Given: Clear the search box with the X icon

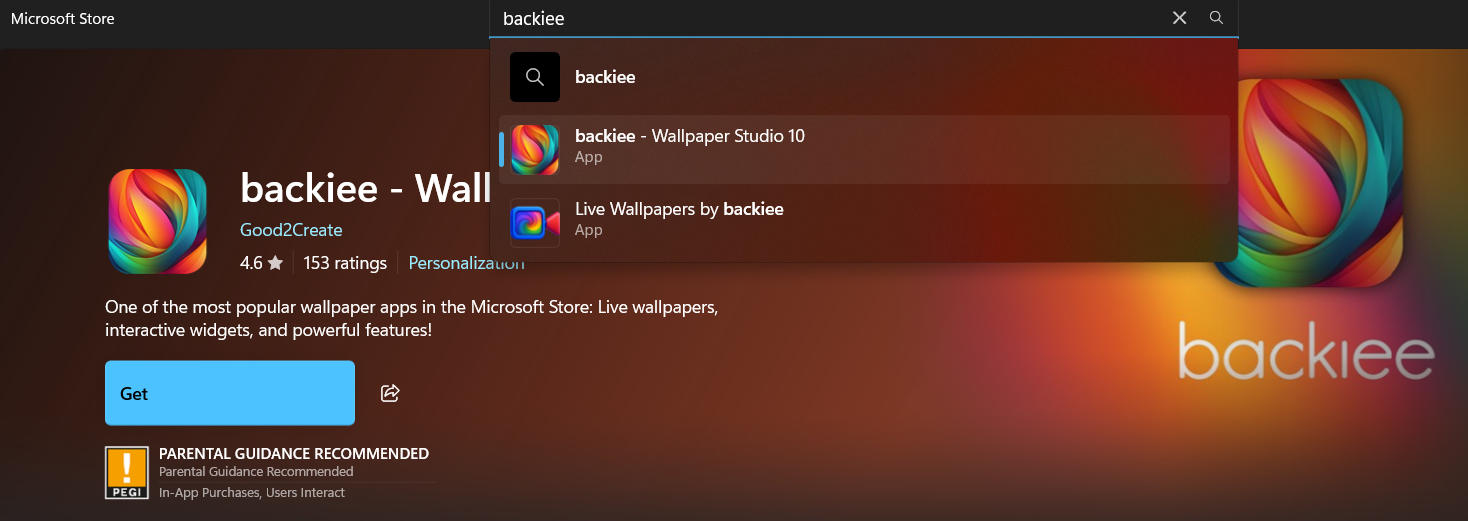Looking at the screenshot, I should (1179, 18).
